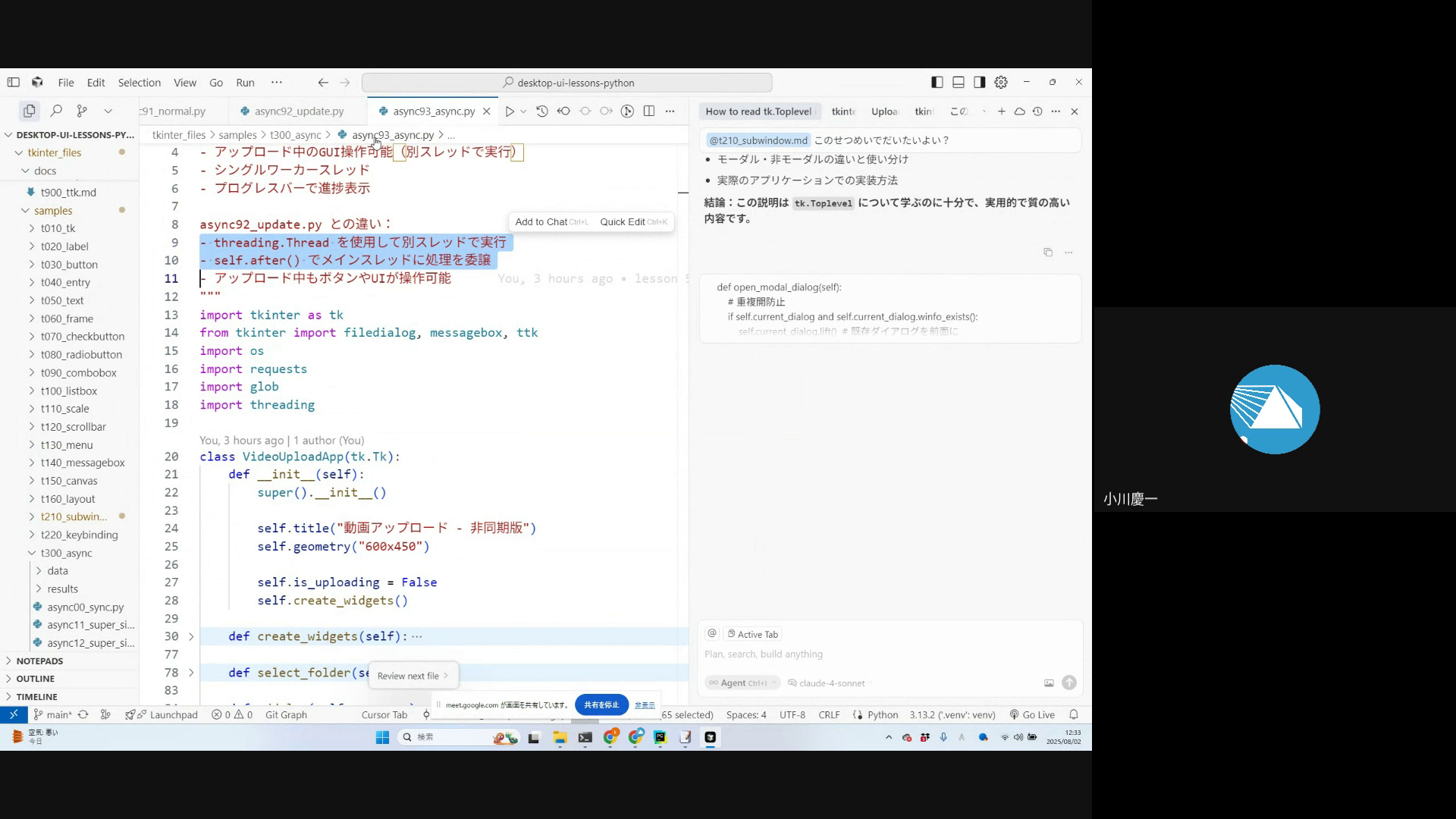Image resolution: width=1456 pixels, height=819 pixels.
Task: Expand the t220_keybinding folder
Action: (79, 535)
